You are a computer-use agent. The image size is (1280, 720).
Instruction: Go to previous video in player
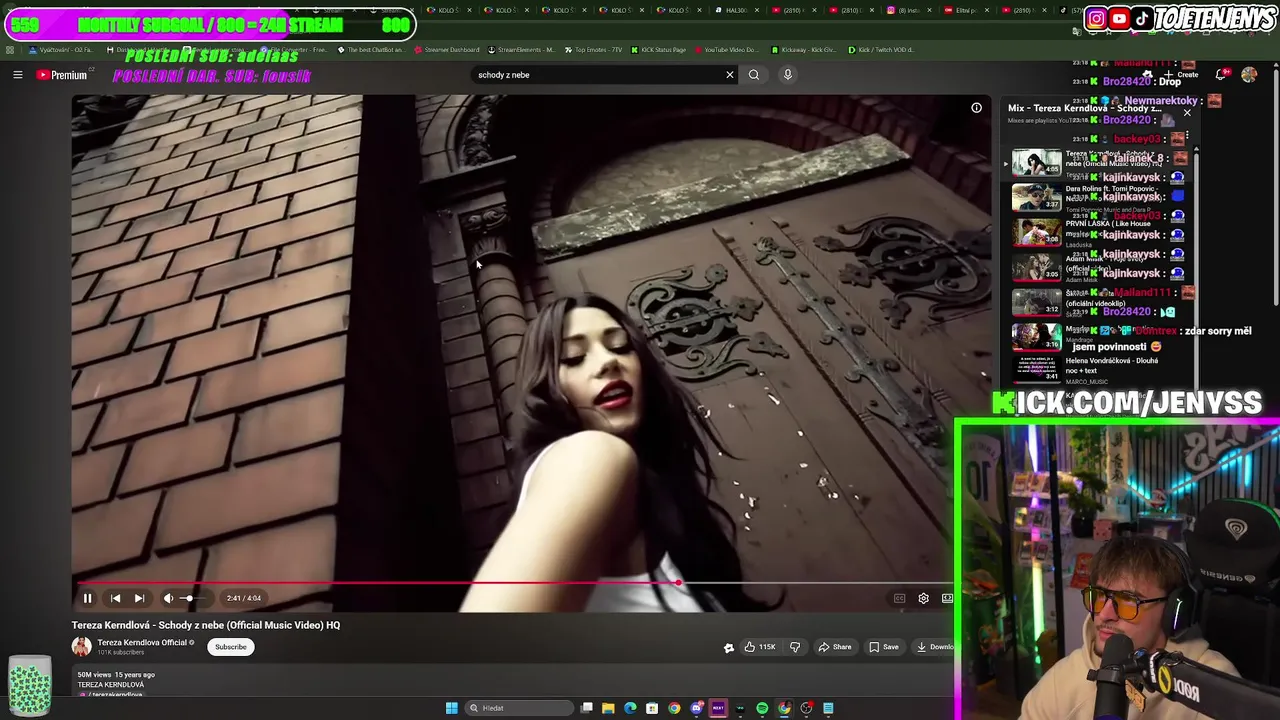pos(115,598)
